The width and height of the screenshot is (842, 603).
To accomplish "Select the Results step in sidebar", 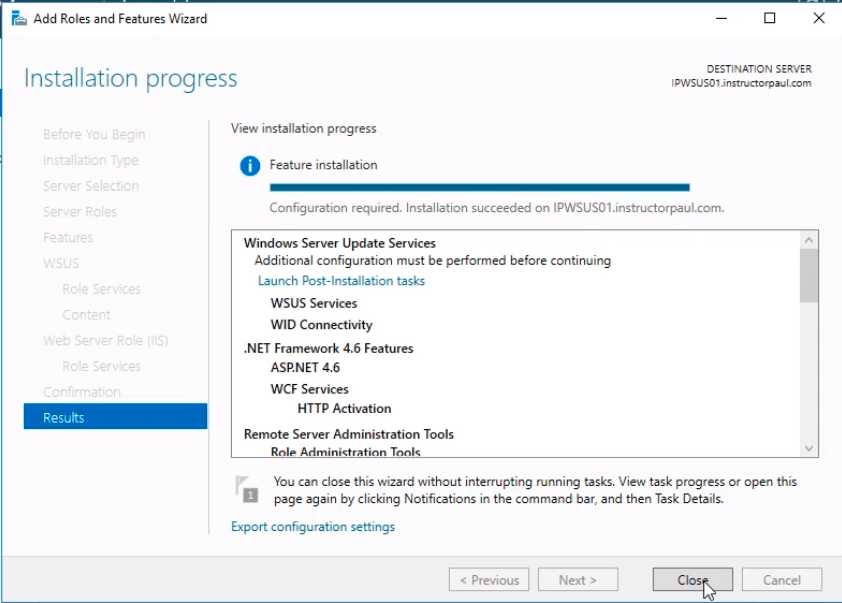I will click(x=115, y=417).
